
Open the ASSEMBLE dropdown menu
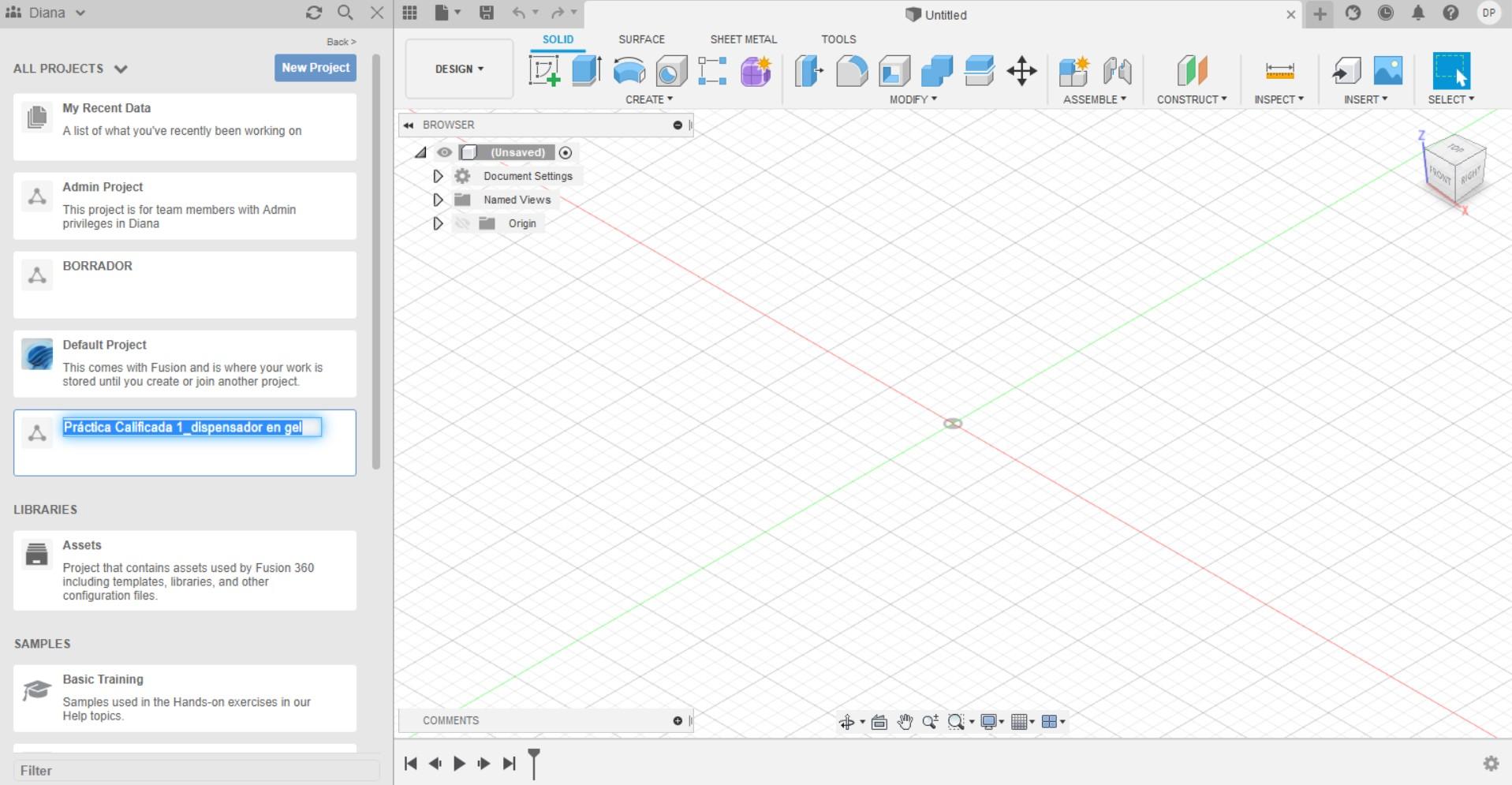point(1095,99)
